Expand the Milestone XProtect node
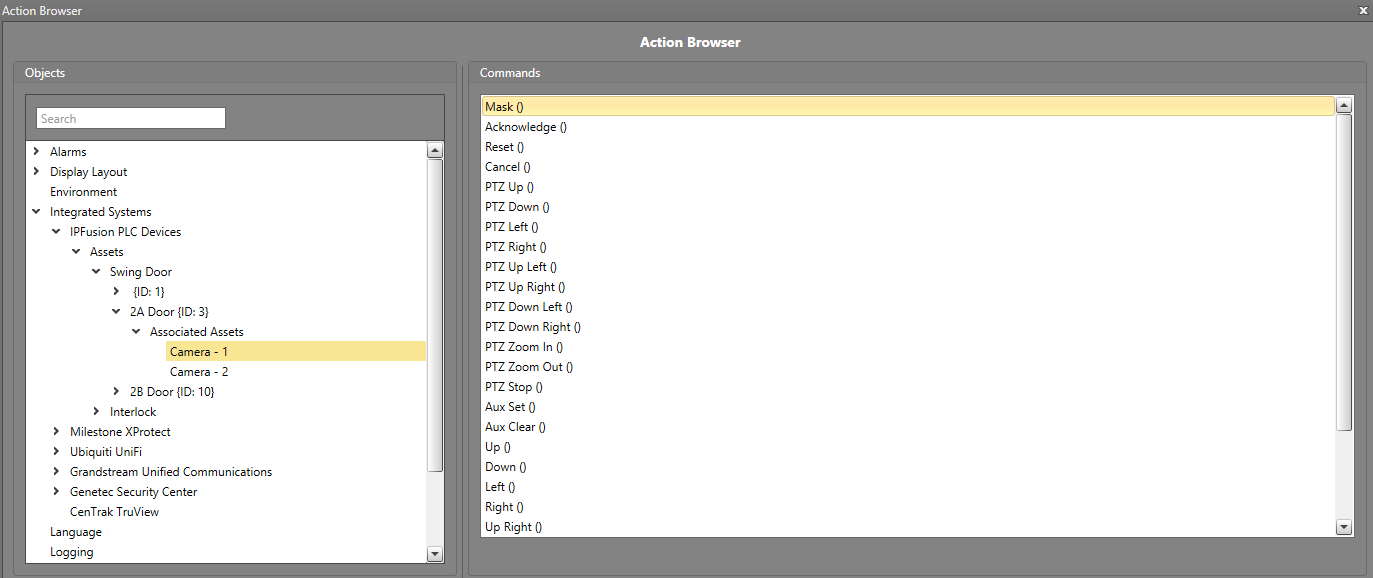The width and height of the screenshot is (1373, 578). pyautogui.click(x=56, y=432)
